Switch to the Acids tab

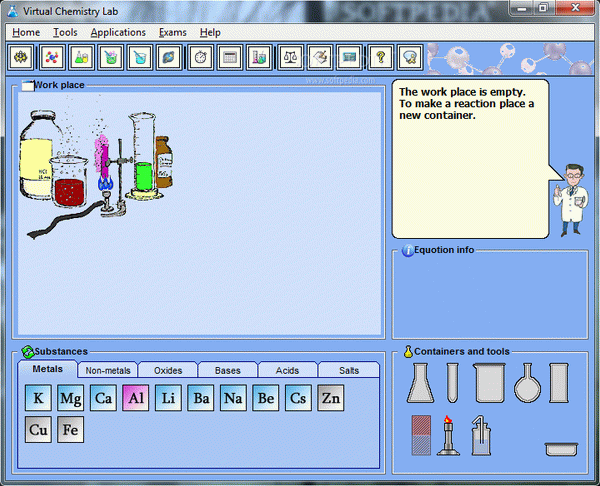click(287, 370)
